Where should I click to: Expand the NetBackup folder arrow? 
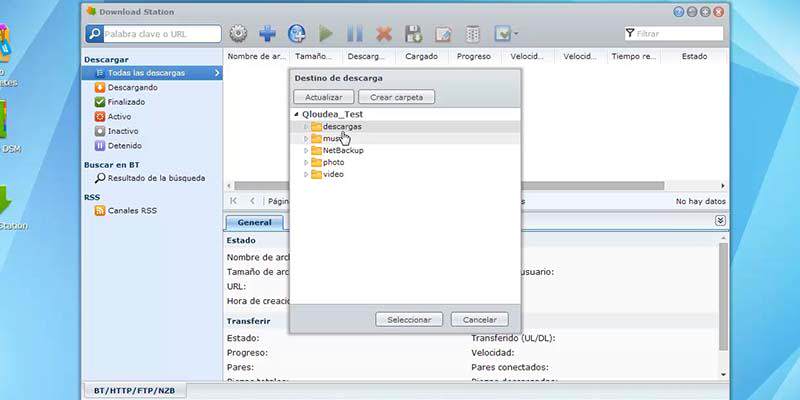tap(306, 151)
